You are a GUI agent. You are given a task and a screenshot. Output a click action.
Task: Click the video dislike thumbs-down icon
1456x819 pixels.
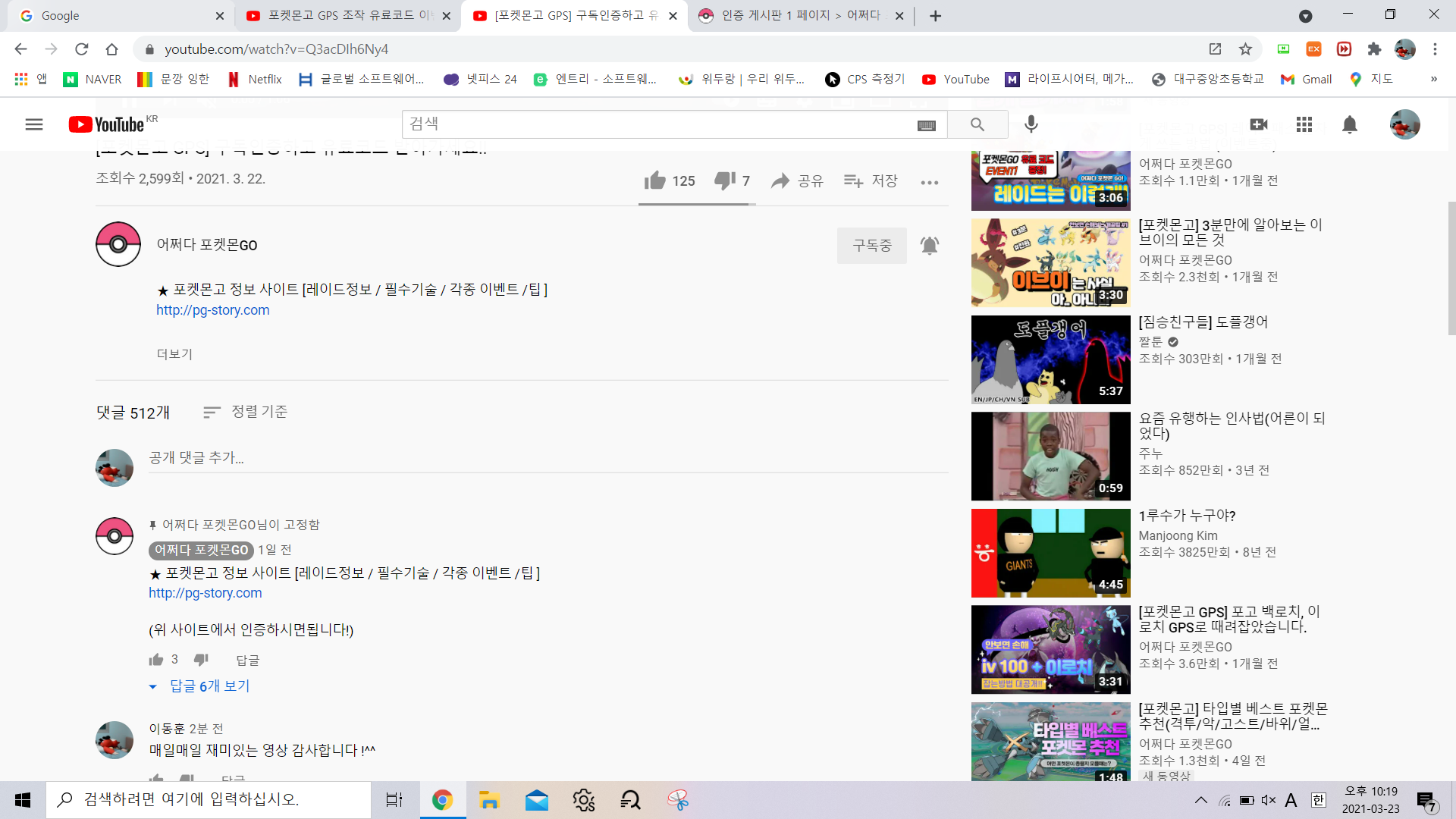coord(724,180)
